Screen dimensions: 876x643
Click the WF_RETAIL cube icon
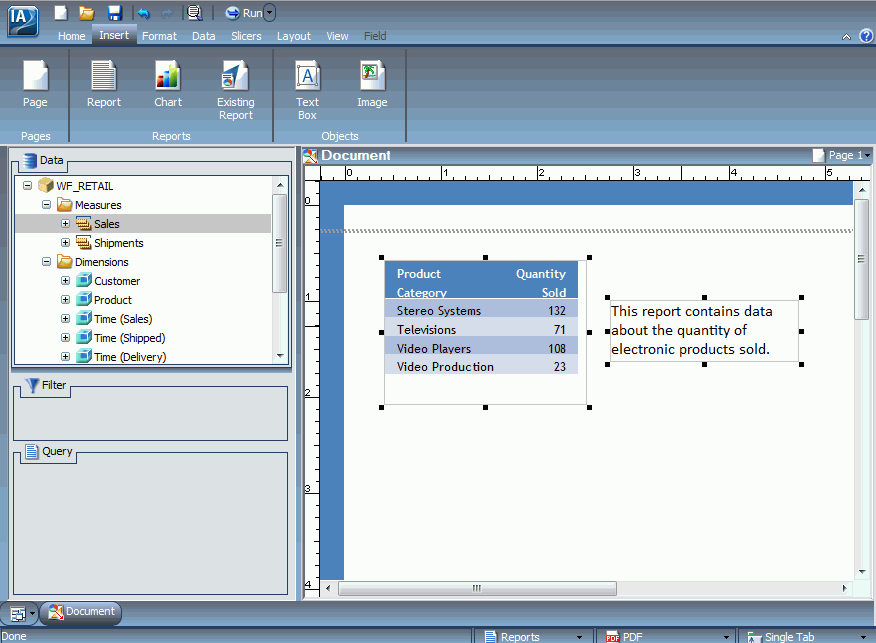[x=46, y=185]
